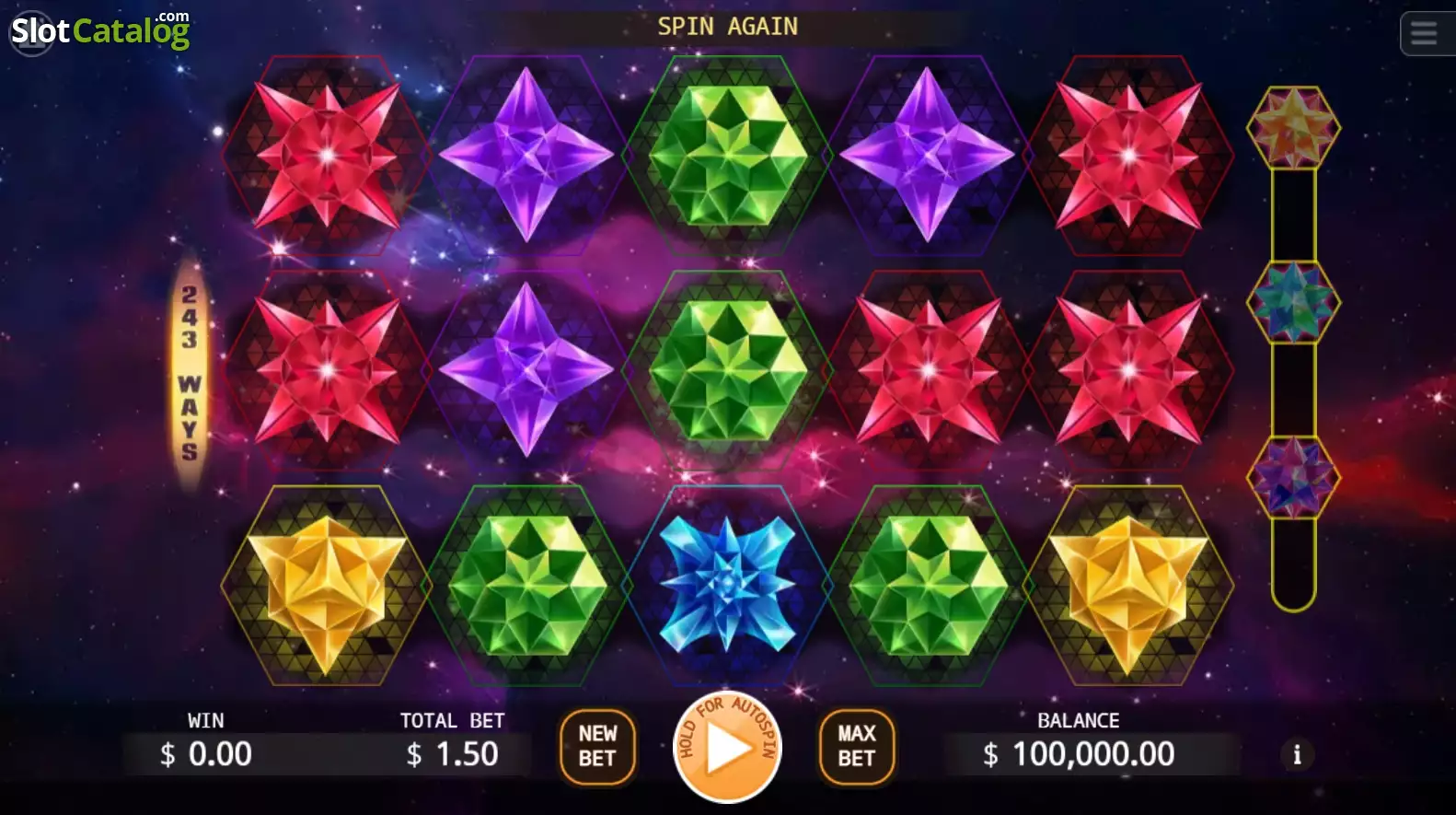Screen dimensions: 1456x815
Task: Select the blue star gem on the middle reel
Action: coord(728,585)
